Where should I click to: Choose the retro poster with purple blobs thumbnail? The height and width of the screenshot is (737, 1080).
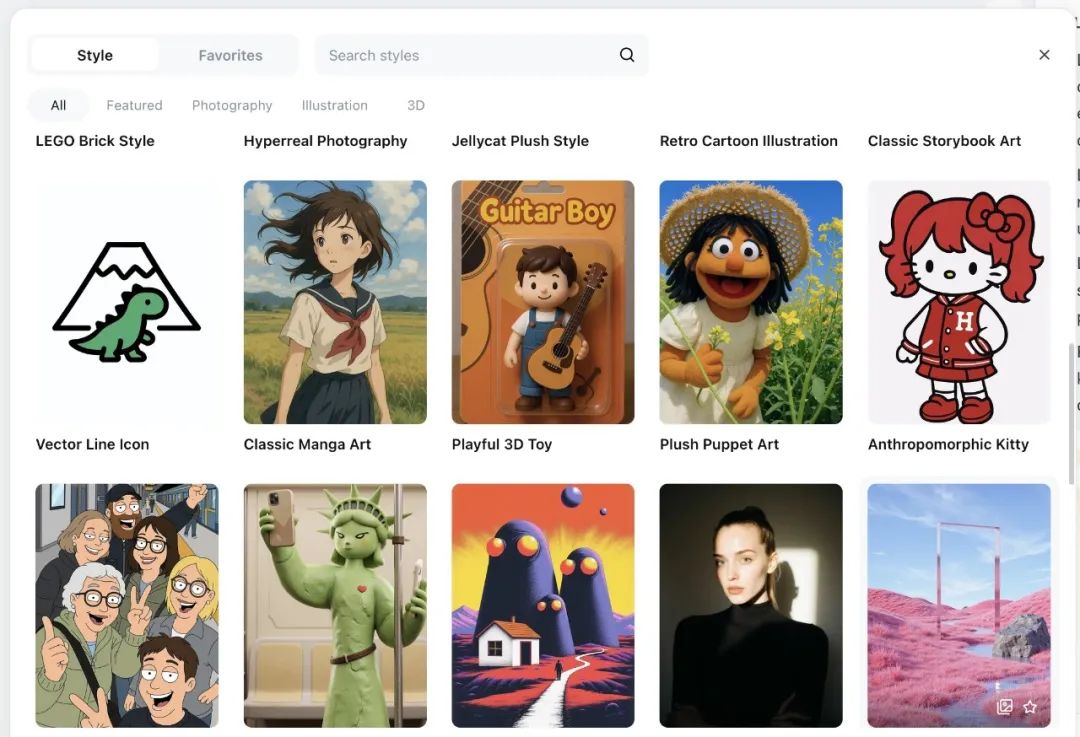543,605
